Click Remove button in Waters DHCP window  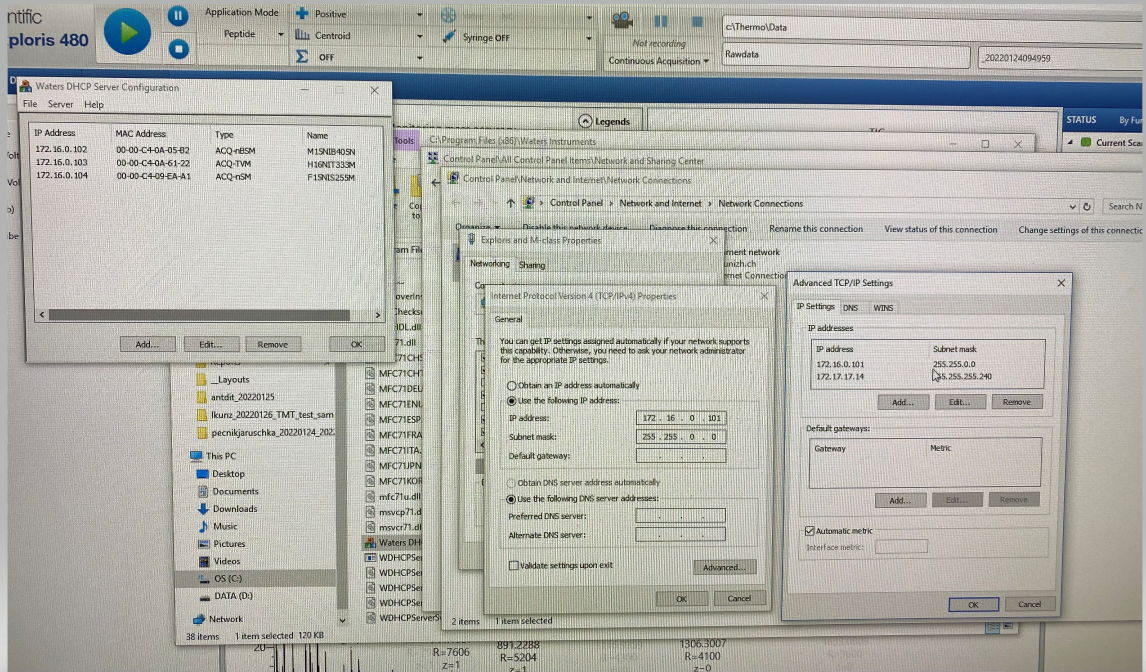coord(273,344)
